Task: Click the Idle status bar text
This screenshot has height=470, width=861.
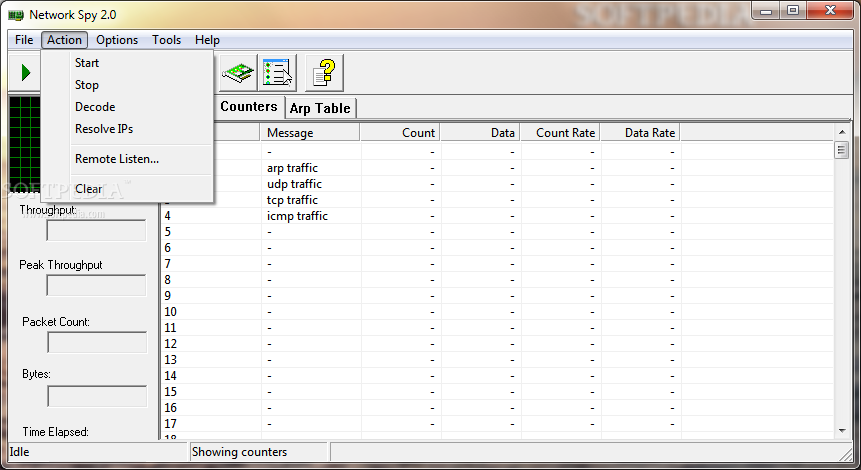Action: [20, 452]
